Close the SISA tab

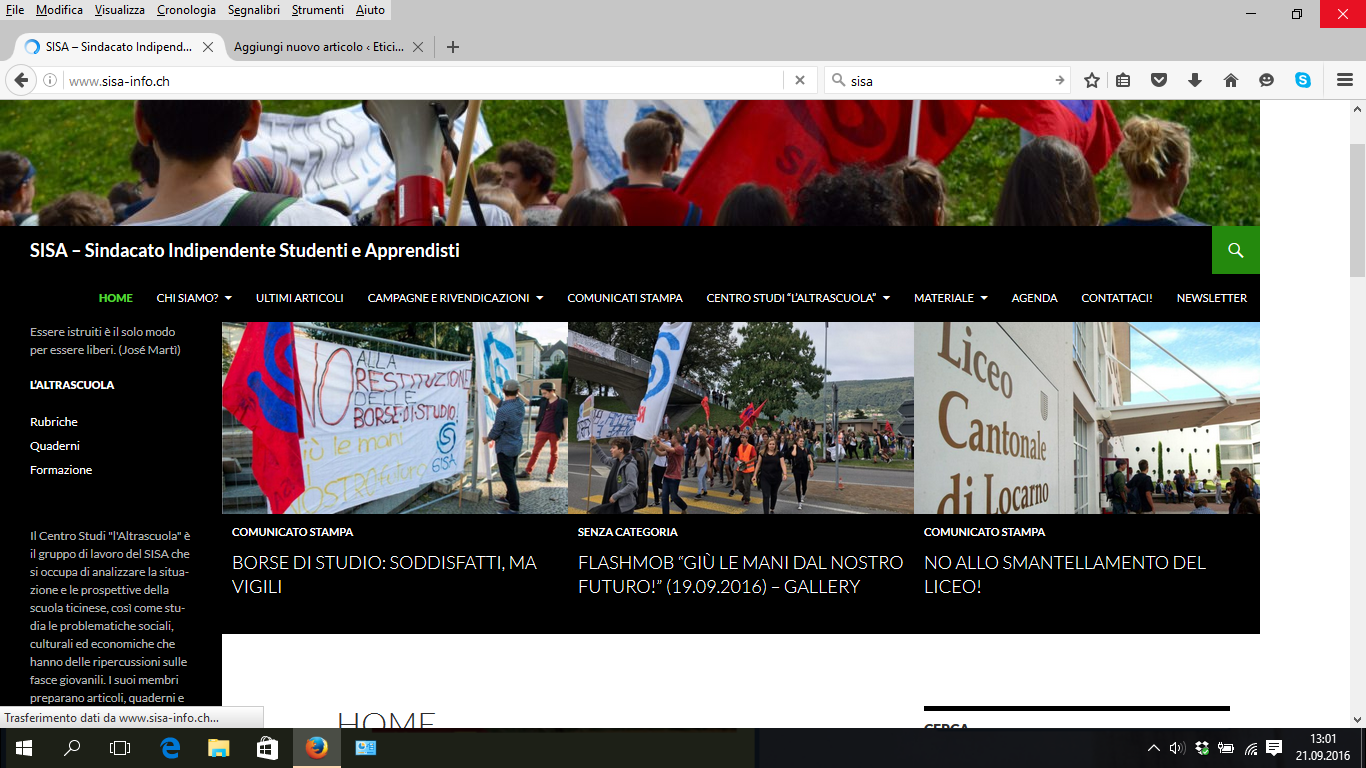tap(208, 47)
